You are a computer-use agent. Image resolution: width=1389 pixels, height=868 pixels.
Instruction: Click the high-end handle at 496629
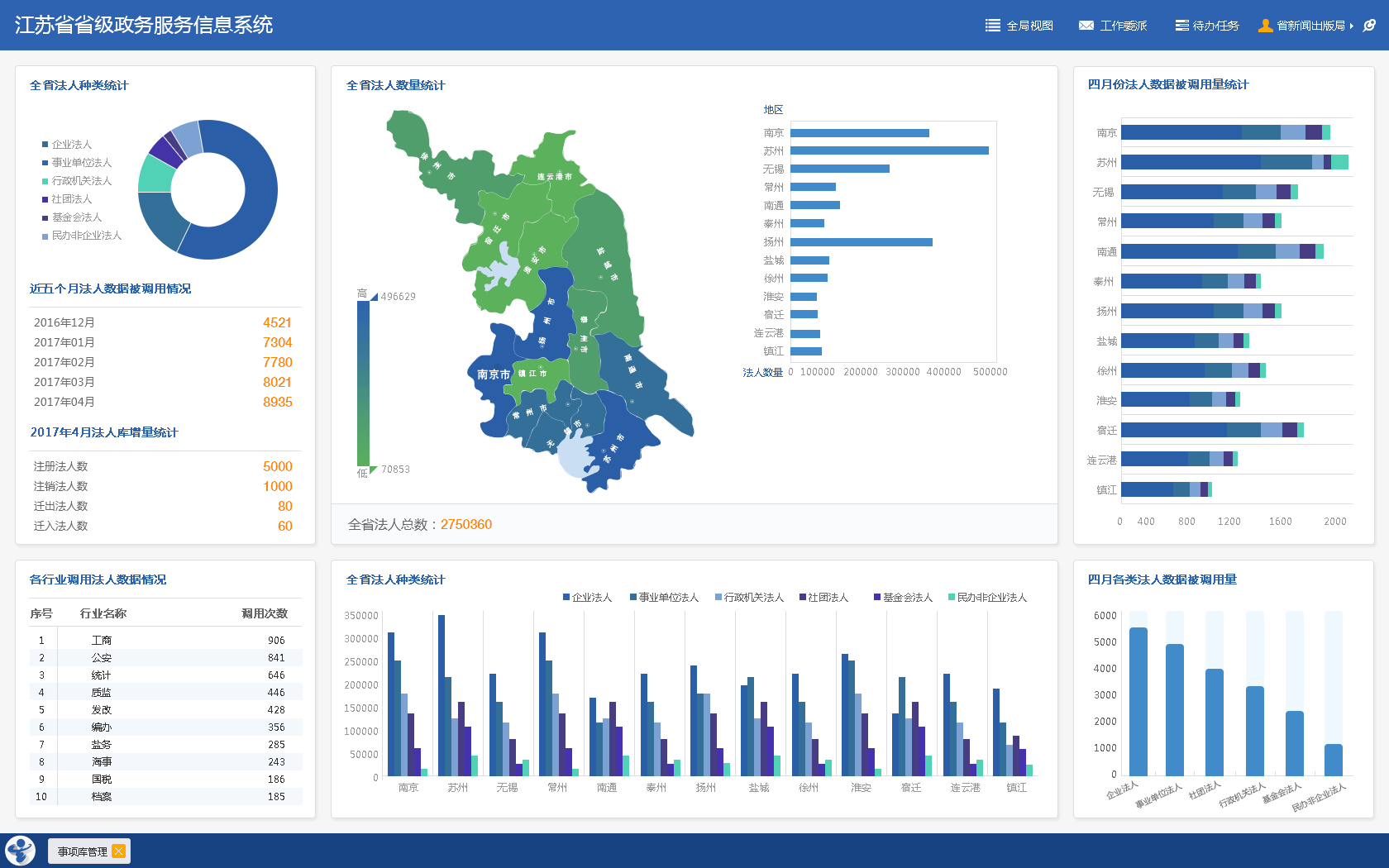374,297
